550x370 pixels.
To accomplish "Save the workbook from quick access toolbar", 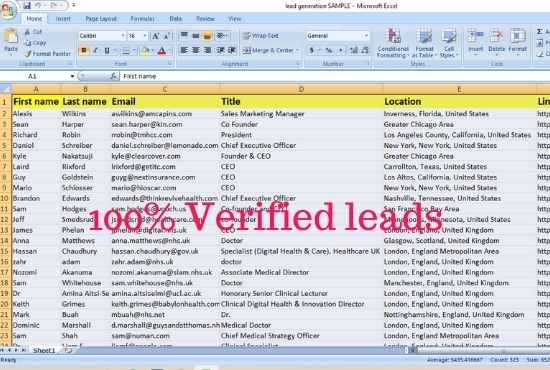I will point(27,5).
